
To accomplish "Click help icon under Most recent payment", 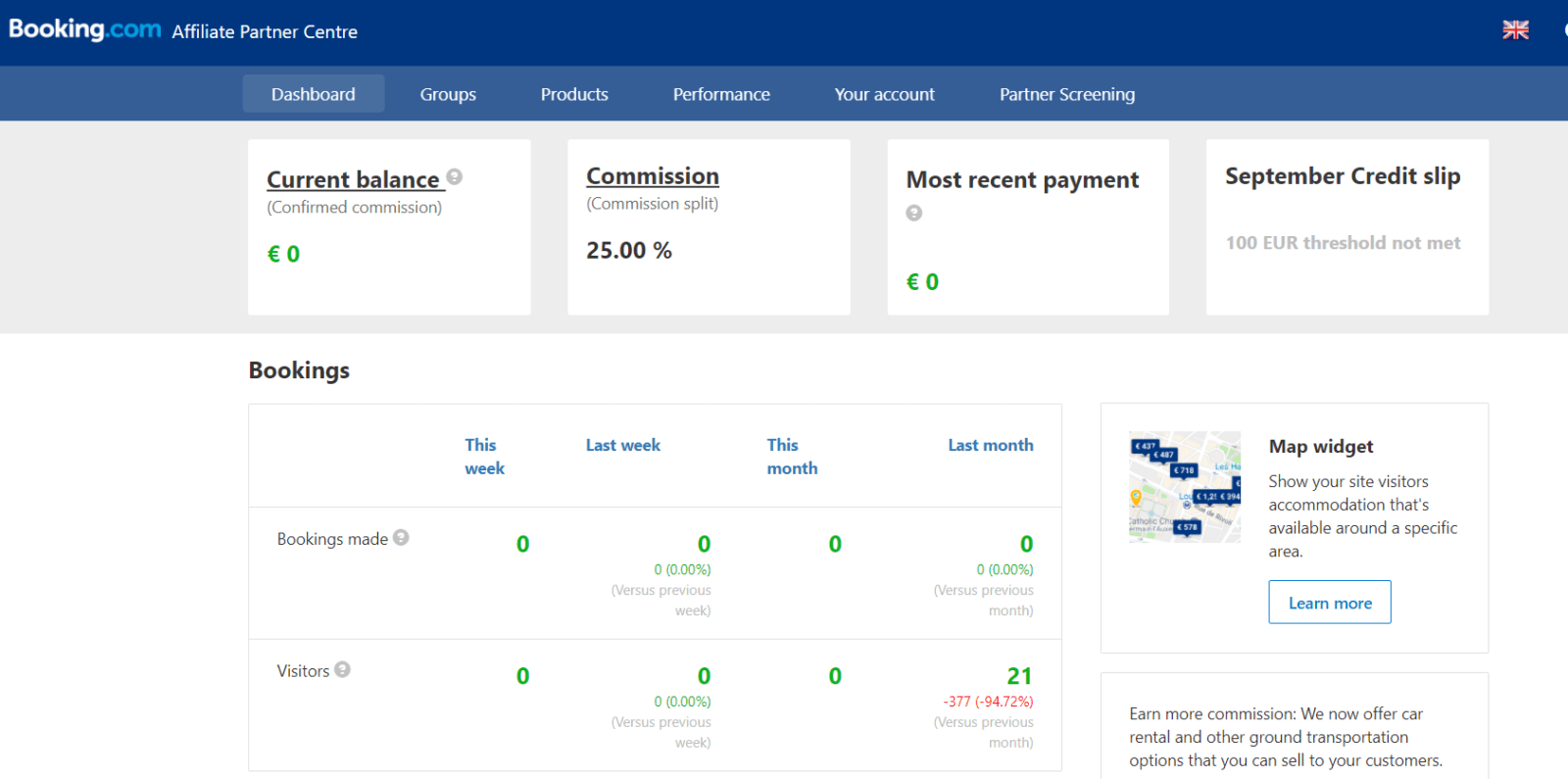I will coord(914,213).
